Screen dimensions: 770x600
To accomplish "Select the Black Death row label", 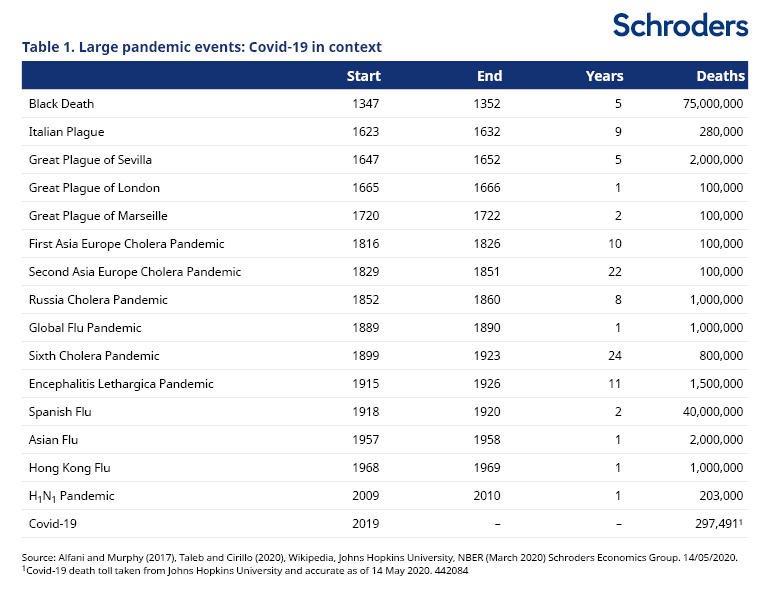I will click(61, 104).
